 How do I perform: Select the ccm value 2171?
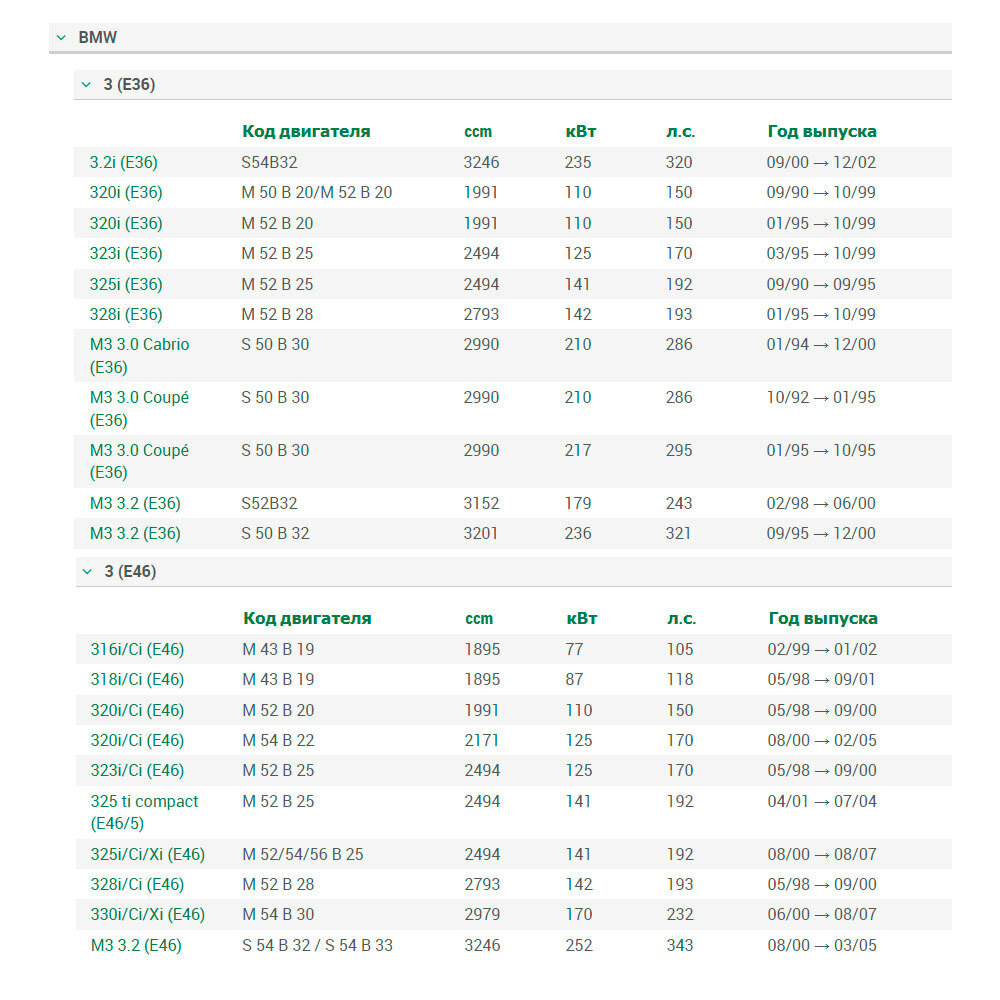tap(482, 740)
